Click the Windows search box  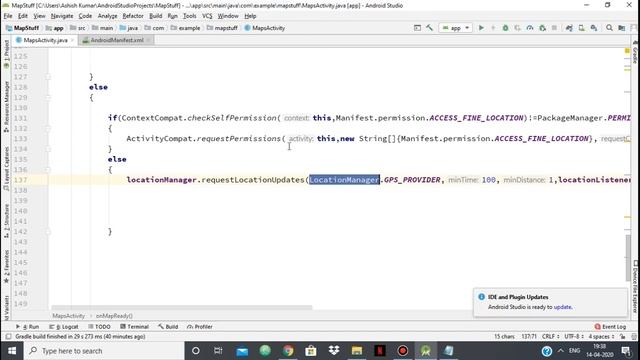point(104,351)
